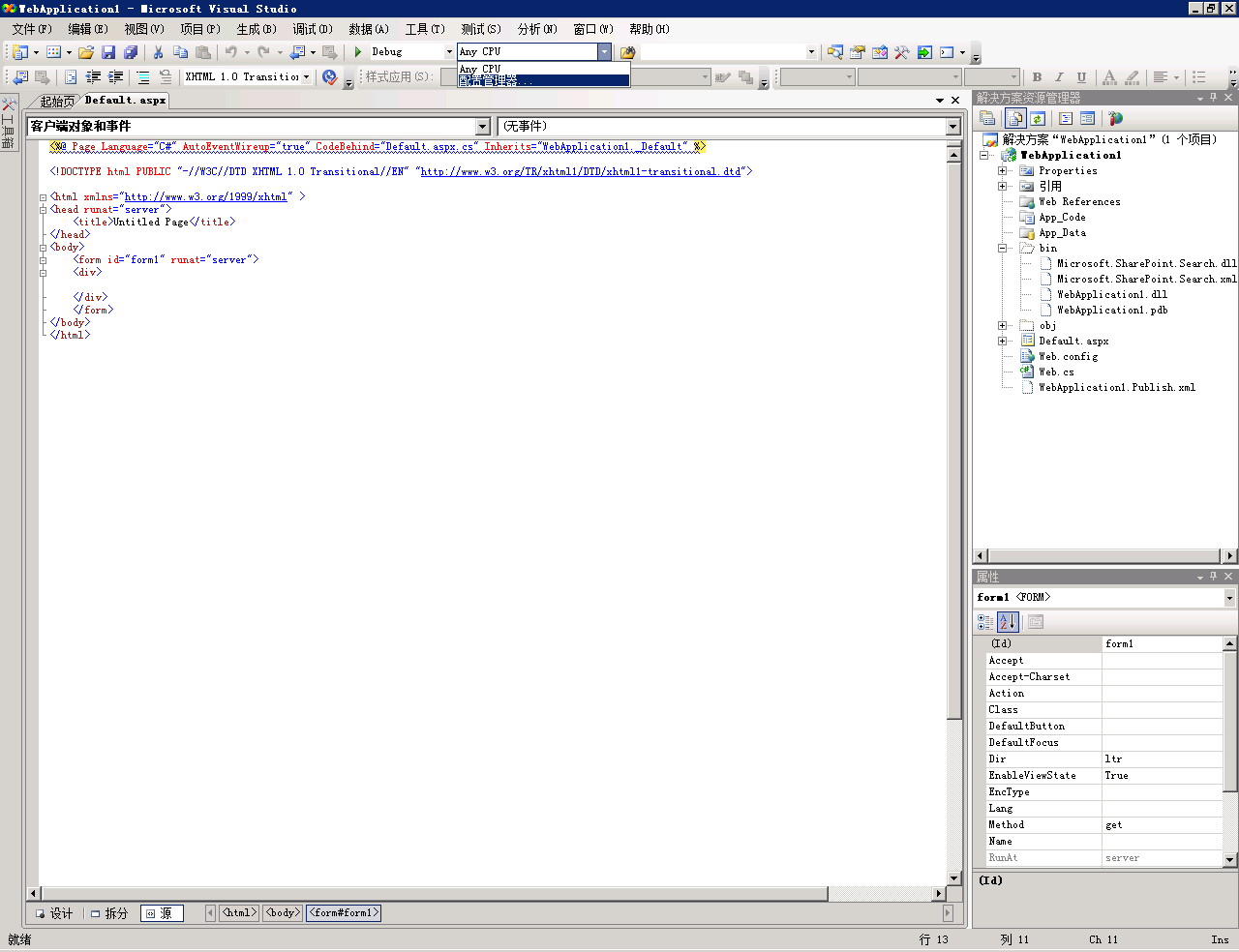Screen dimensions: 1239x952
Task: Click the Increase Indent icon
Action: click(x=116, y=77)
